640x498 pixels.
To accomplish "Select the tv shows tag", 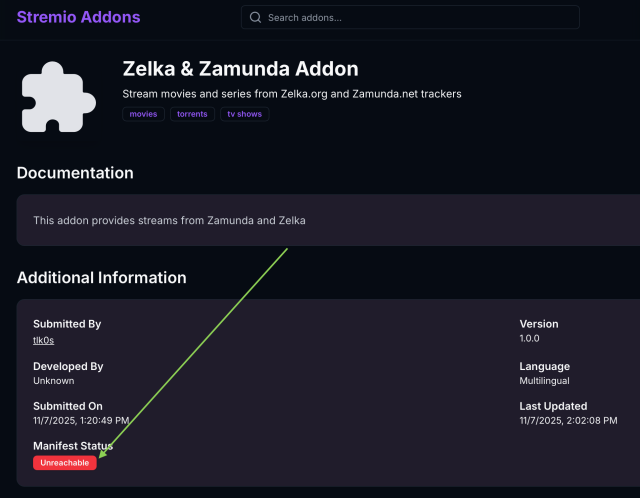I will 245,114.
